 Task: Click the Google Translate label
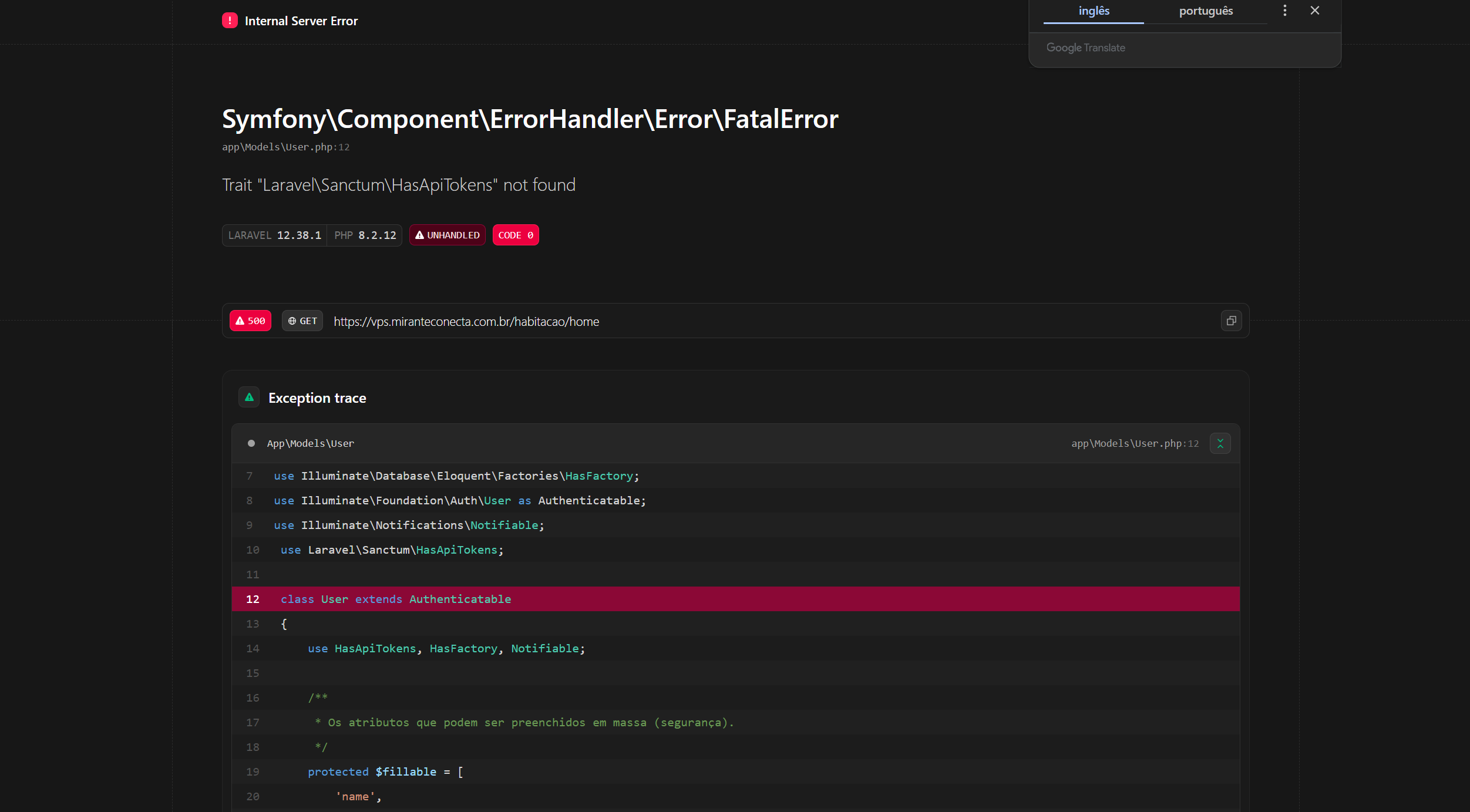1085,48
